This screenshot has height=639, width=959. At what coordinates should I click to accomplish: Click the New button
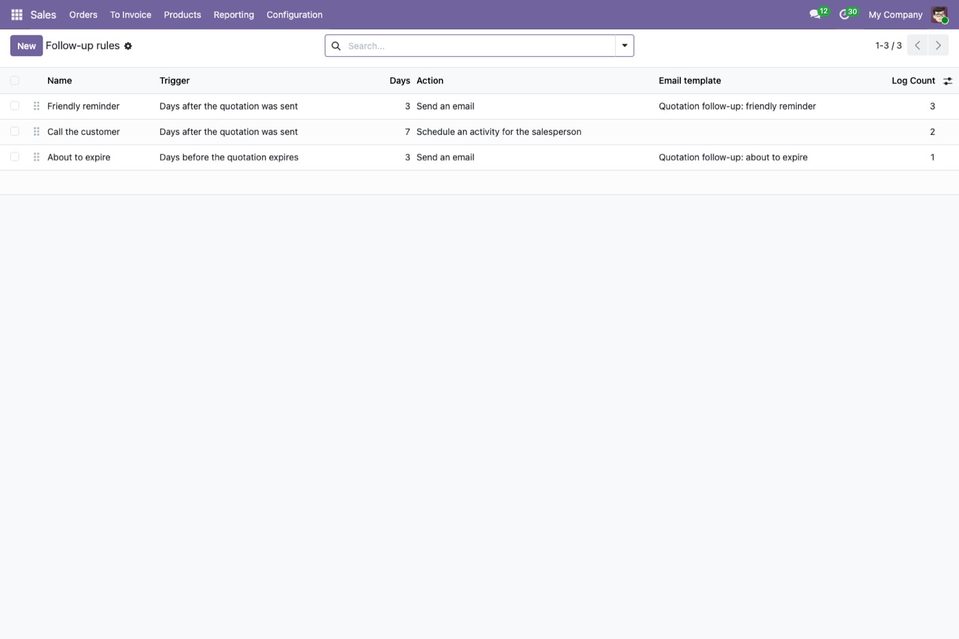pos(26,46)
